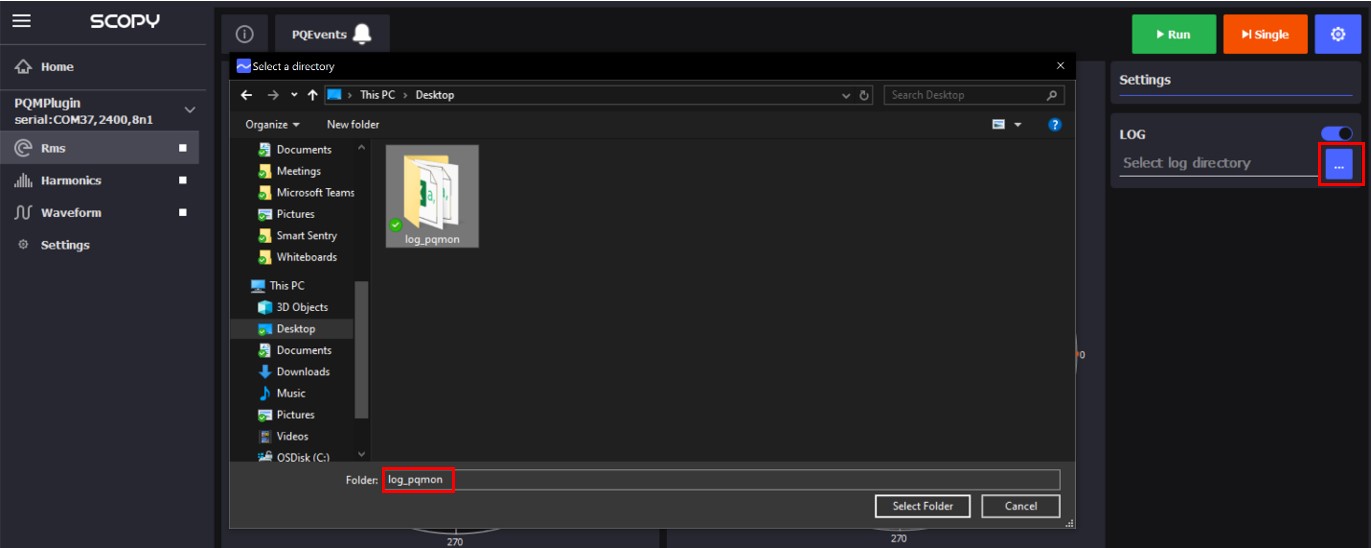Change the view layout icon

tap(998, 125)
